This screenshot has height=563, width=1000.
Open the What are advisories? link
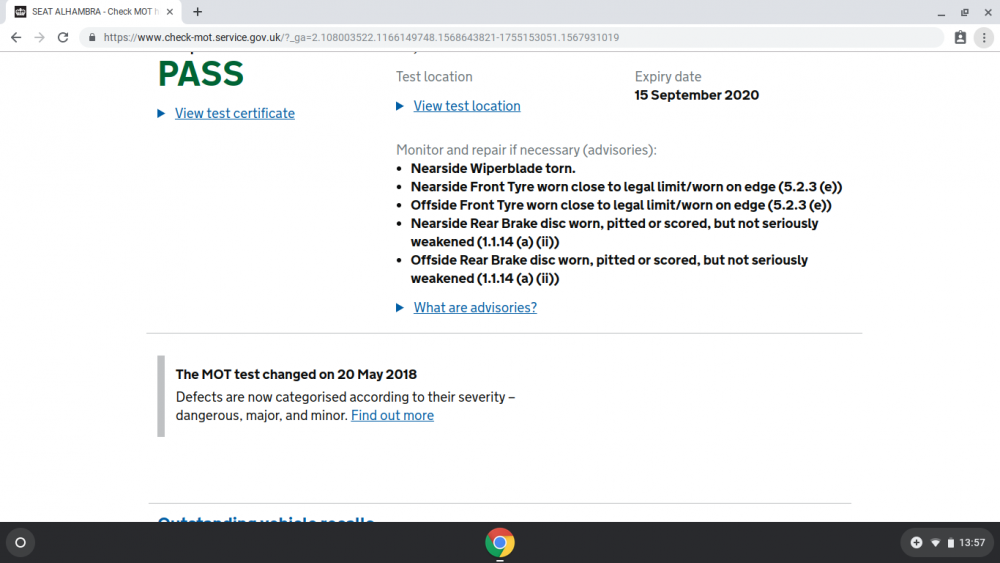475,307
